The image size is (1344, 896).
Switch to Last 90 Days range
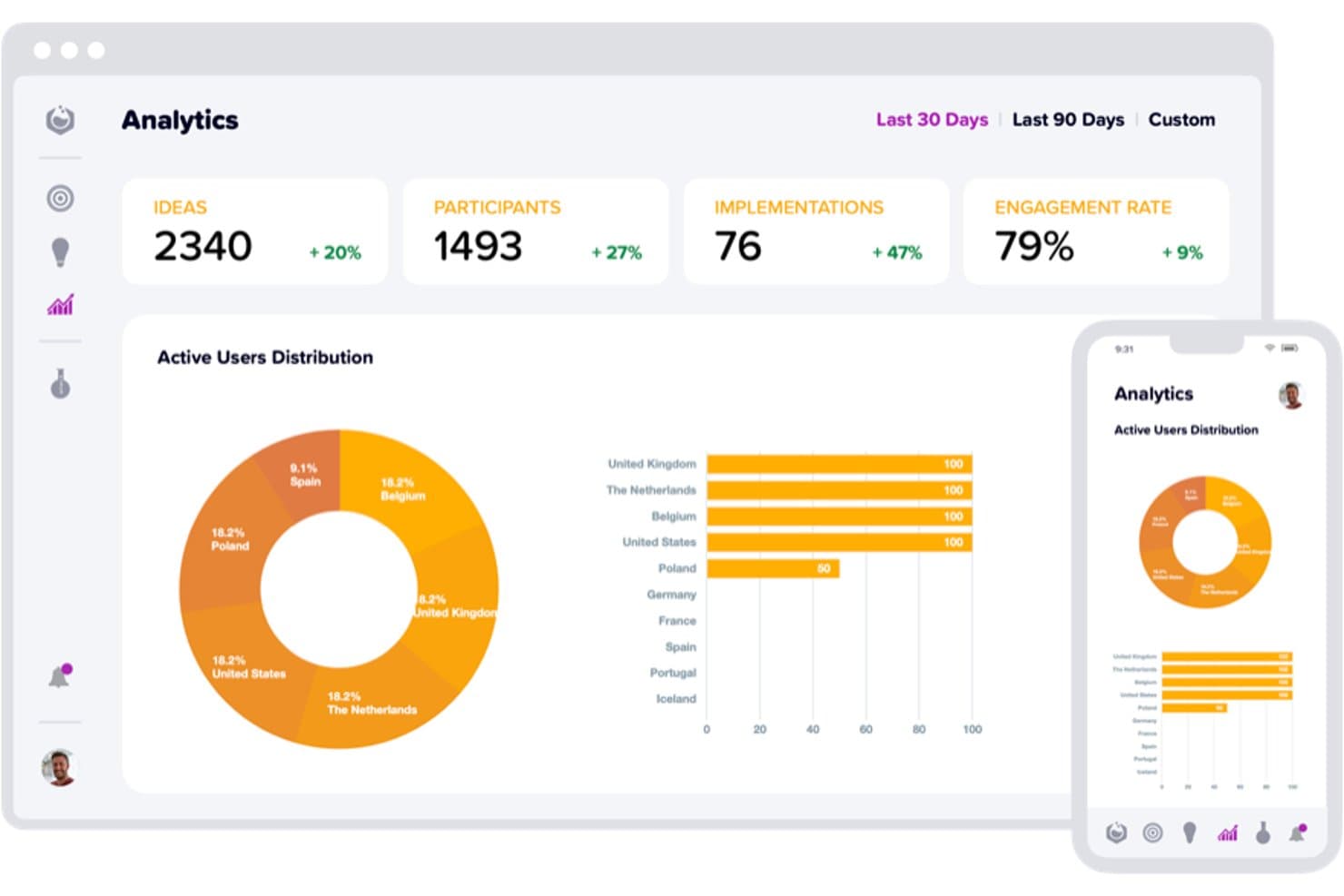click(x=1068, y=120)
